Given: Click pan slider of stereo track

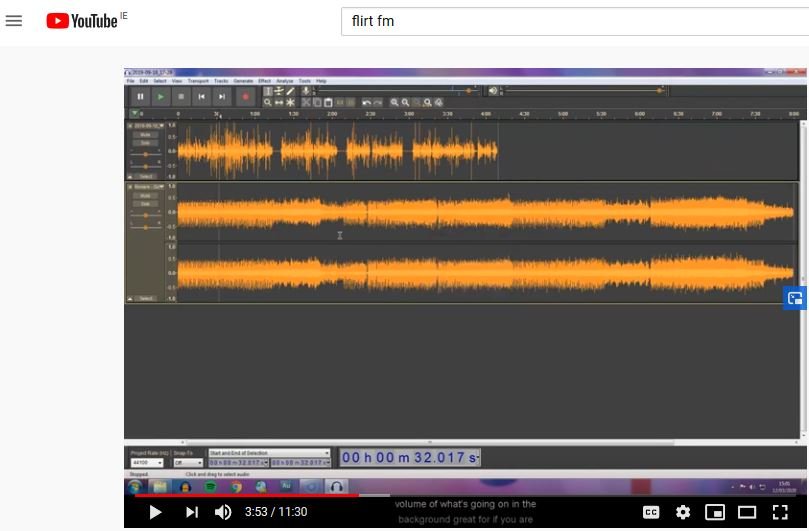Looking at the screenshot, I should coord(145,227).
